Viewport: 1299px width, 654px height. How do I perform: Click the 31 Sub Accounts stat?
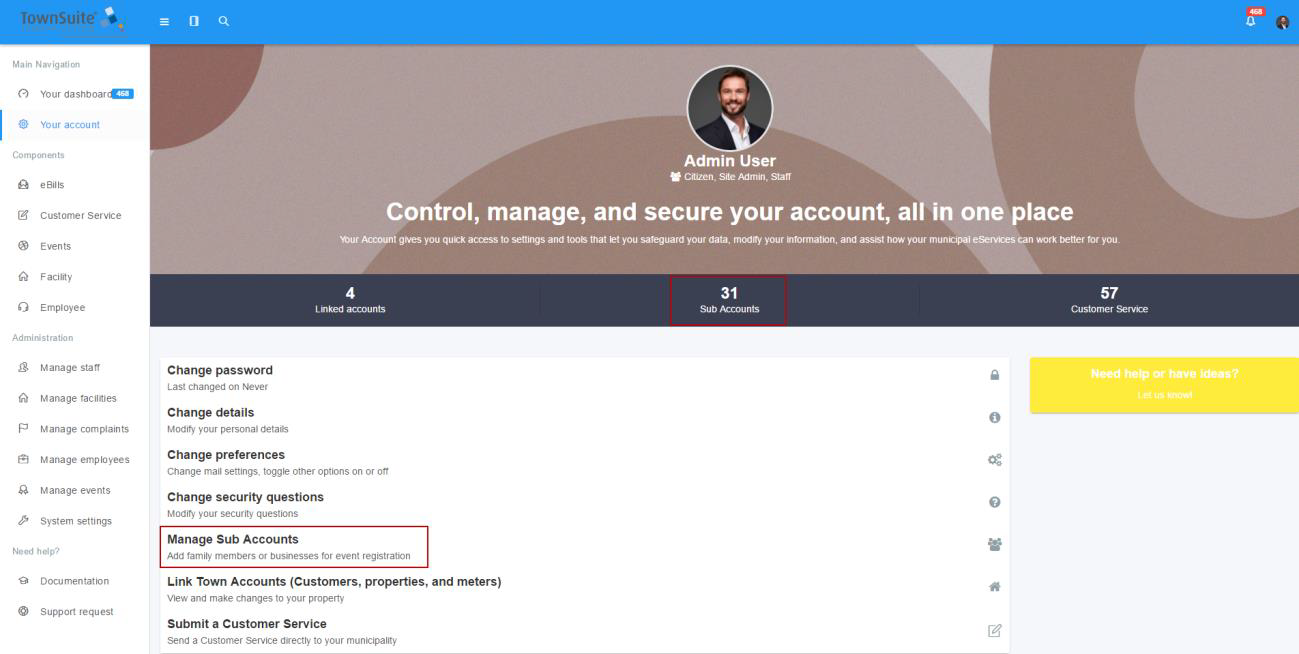tap(729, 300)
